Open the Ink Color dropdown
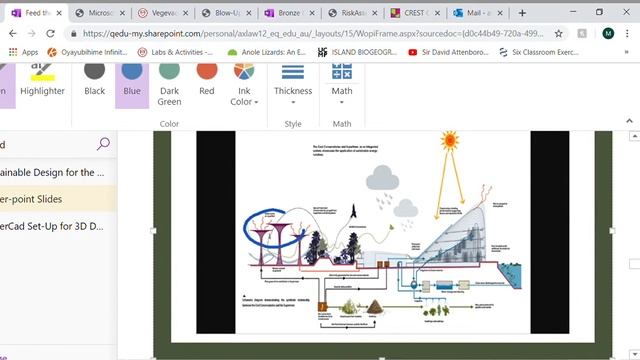Viewport: 640px width, 360px height. 244,85
